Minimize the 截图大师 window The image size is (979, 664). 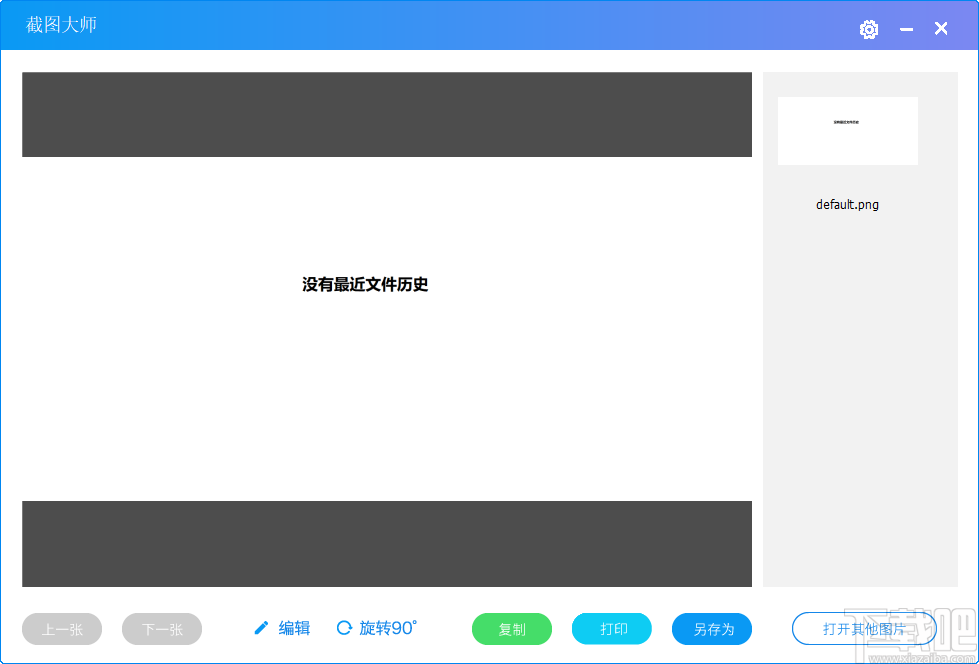tap(906, 29)
